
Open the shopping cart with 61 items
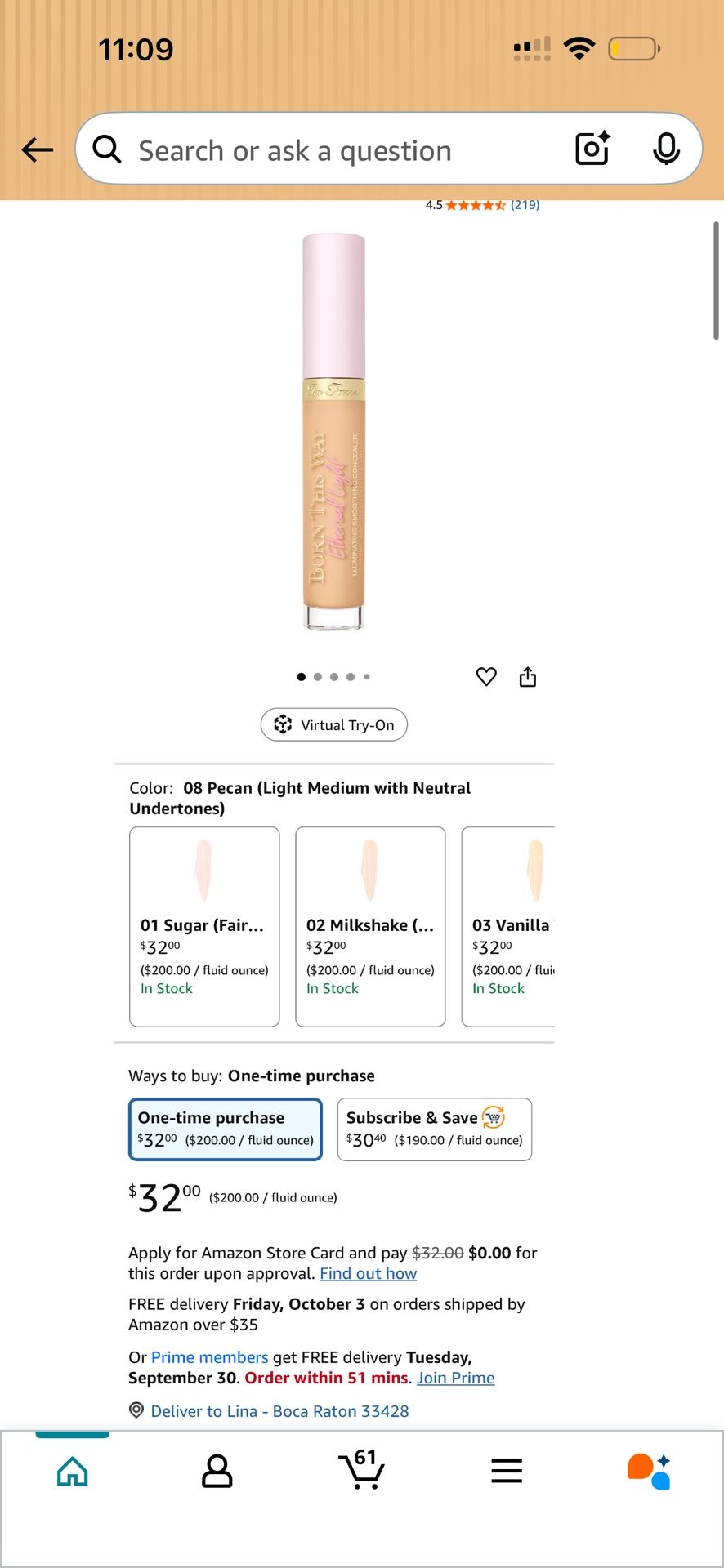click(361, 1470)
